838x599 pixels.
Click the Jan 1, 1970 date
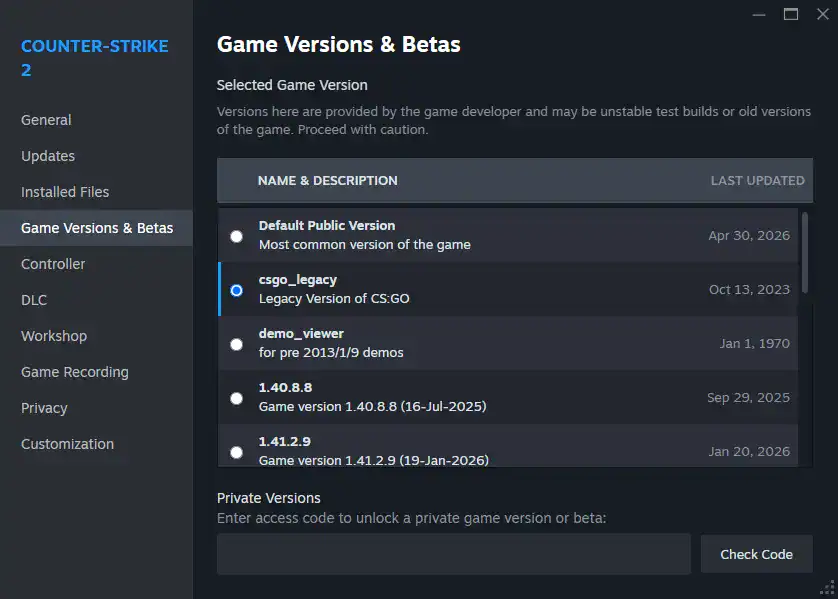pos(755,344)
